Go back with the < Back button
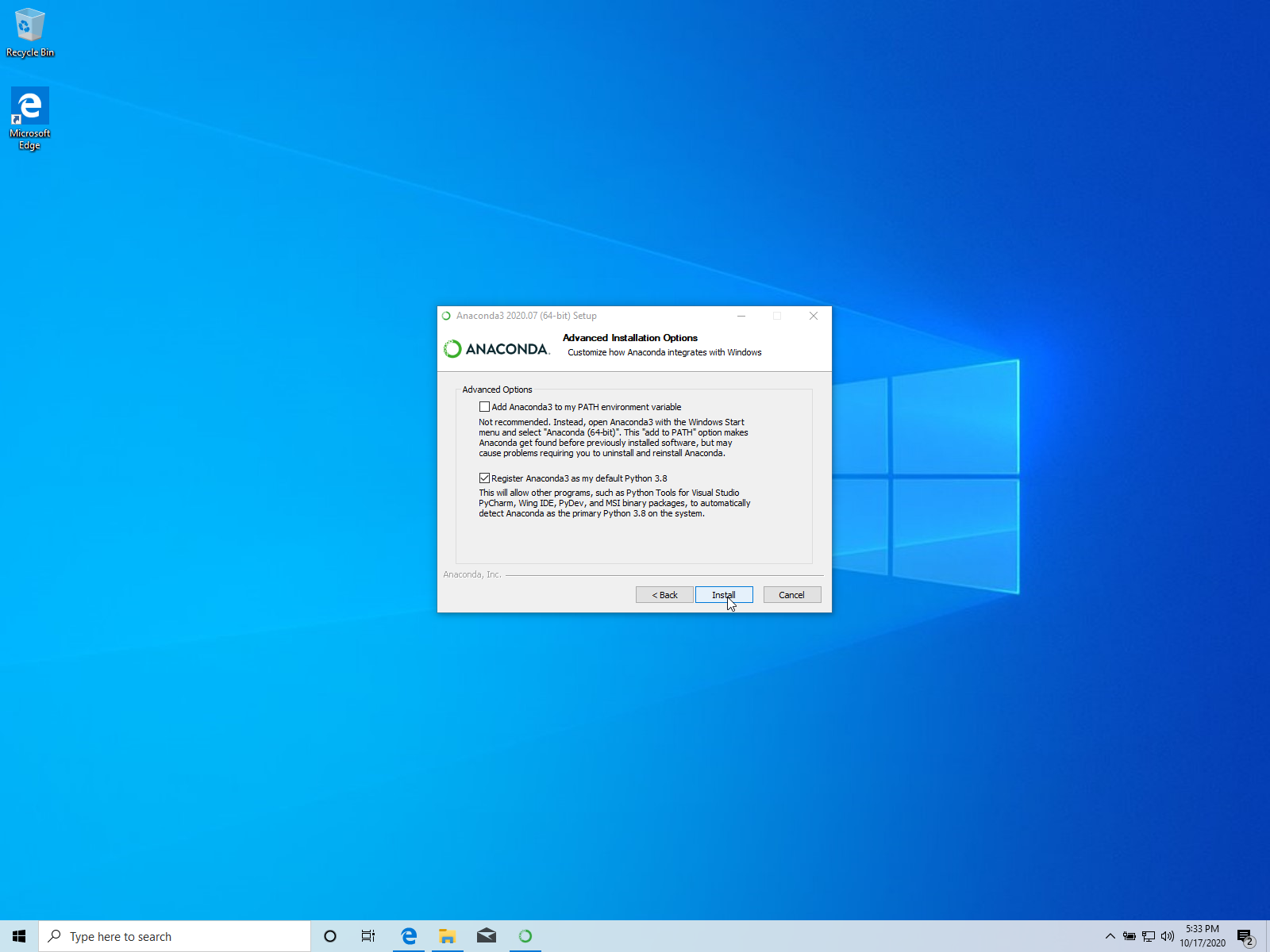This screenshot has height=952, width=1270. tap(664, 595)
